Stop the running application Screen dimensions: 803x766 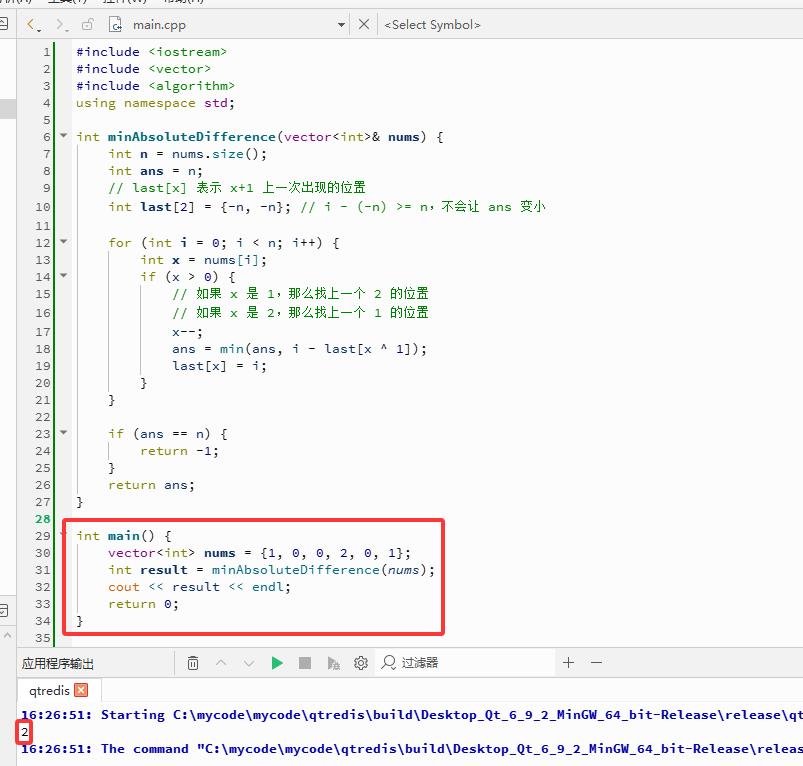pyautogui.click(x=305, y=663)
